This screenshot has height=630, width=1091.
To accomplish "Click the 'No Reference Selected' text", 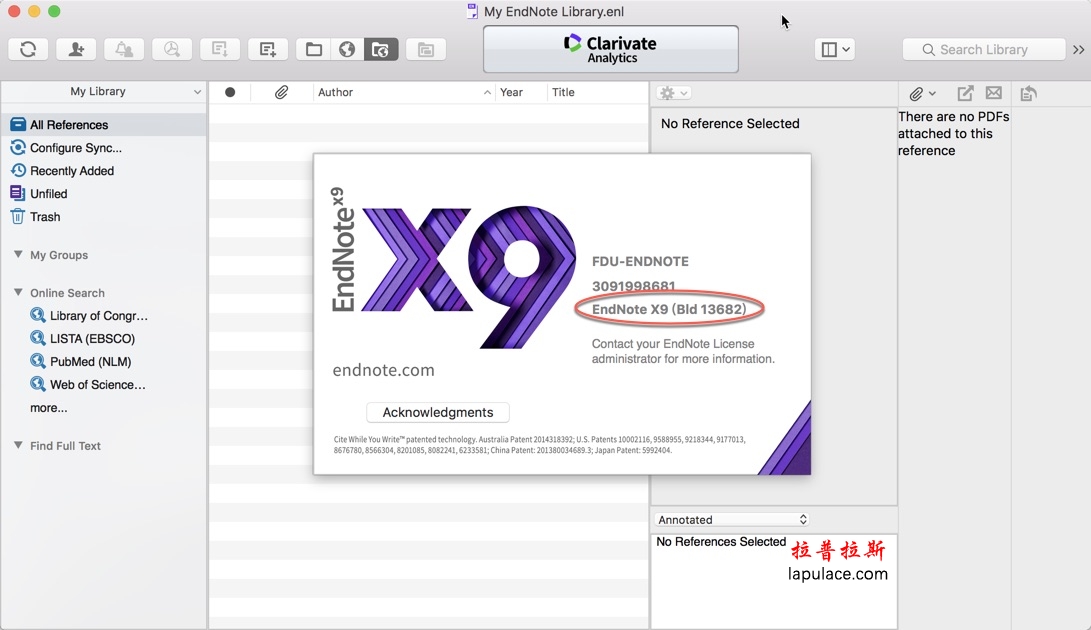I will pos(730,123).
